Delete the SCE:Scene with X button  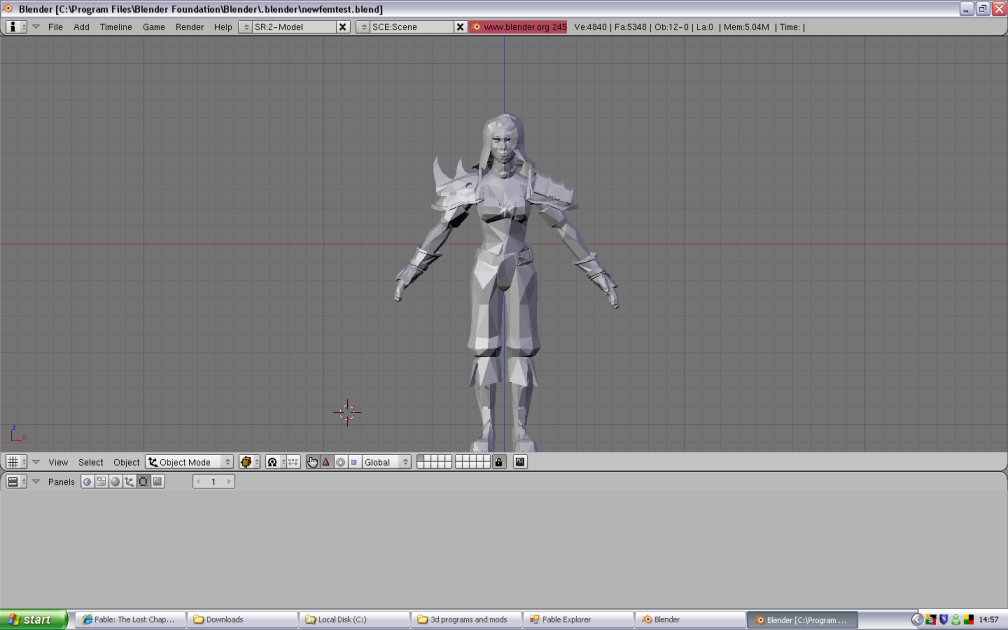coord(461,27)
